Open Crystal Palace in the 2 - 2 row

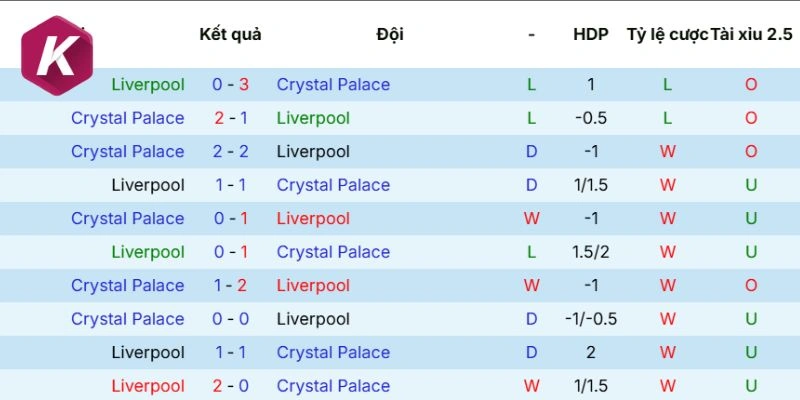(128, 152)
